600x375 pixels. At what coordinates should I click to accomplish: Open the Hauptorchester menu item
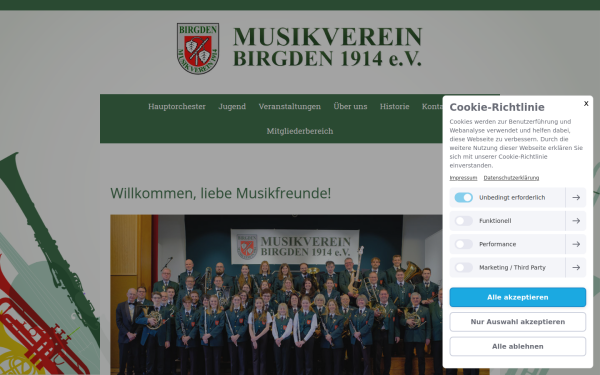pos(177,106)
